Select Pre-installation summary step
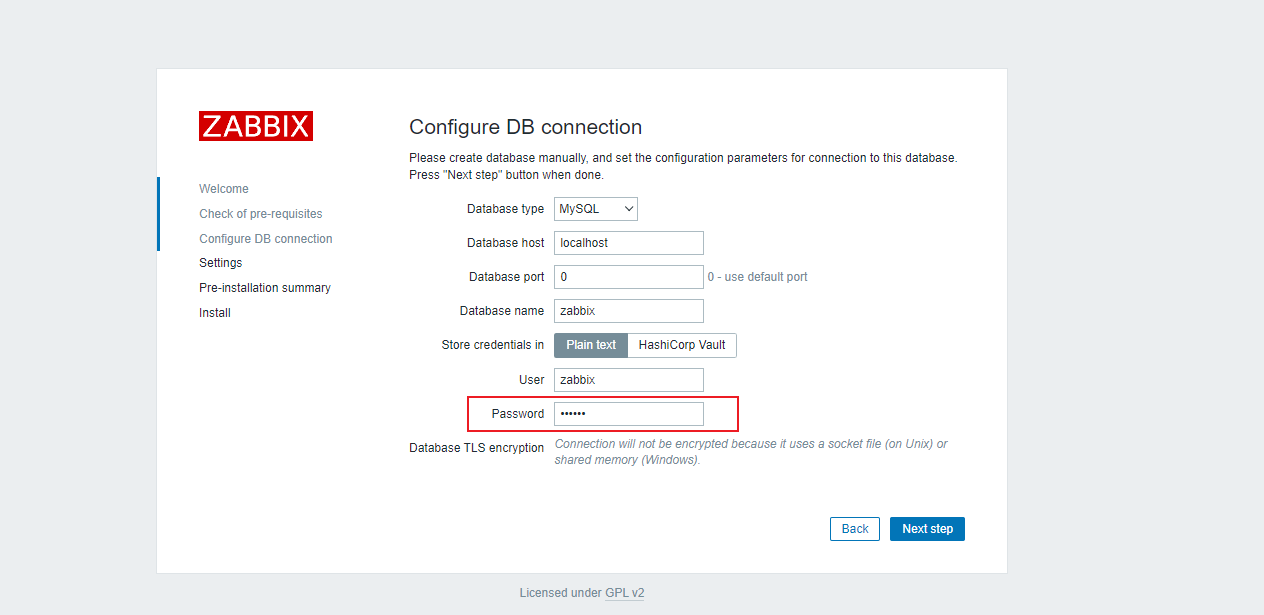This screenshot has height=615, width=1264. (x=265, y=288)
